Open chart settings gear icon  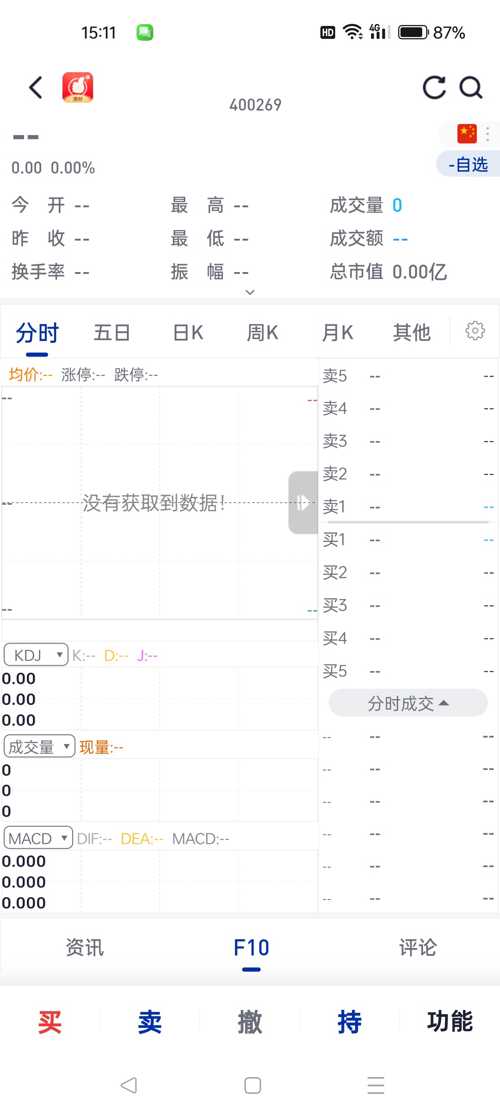(475, 331)
